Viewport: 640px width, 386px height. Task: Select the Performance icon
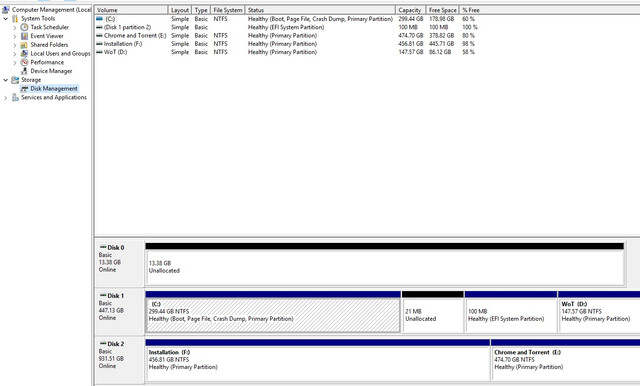tap(24, 62)
